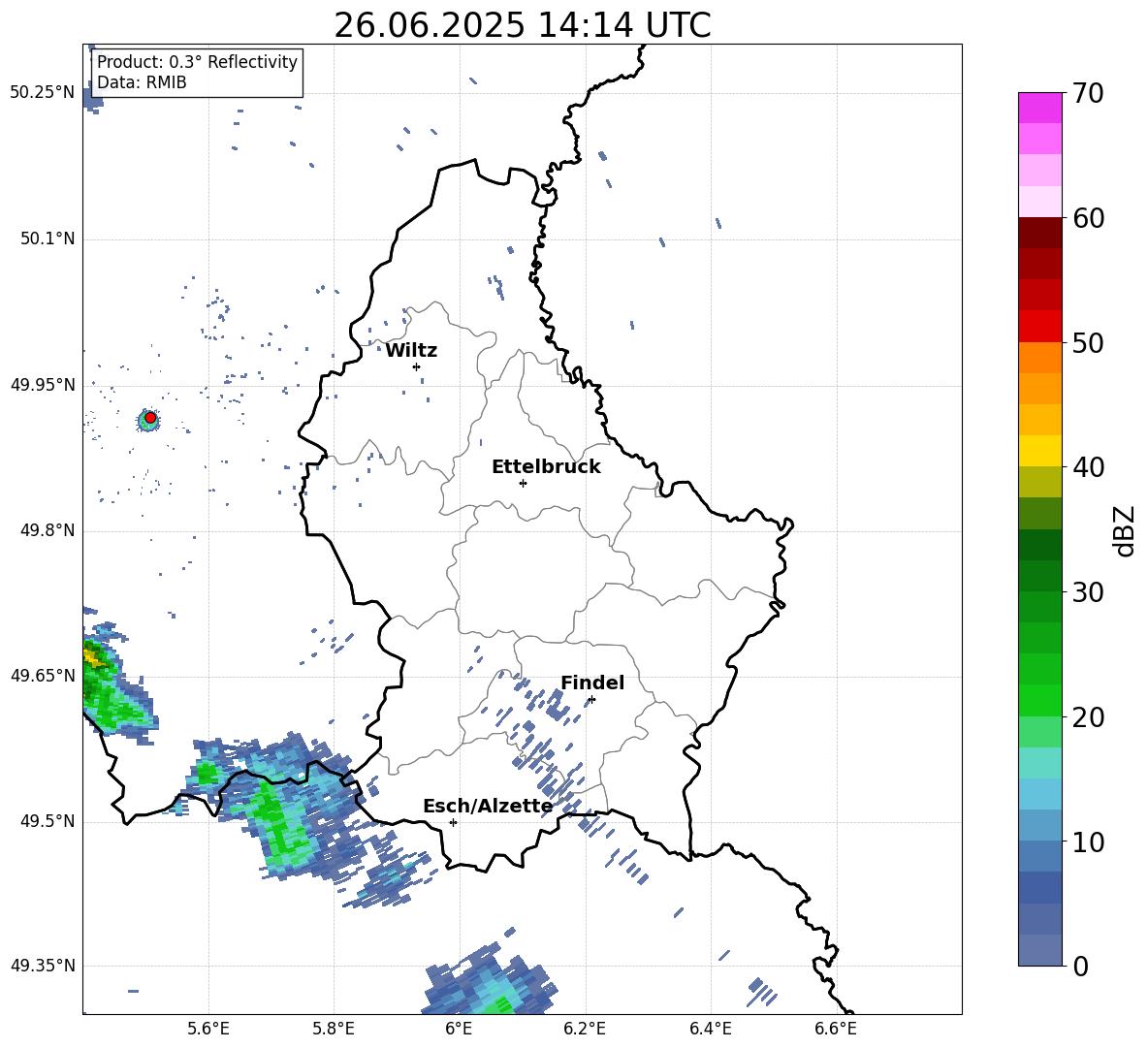Click the bright green colorbar segment at 20

tap(1039, 700)
